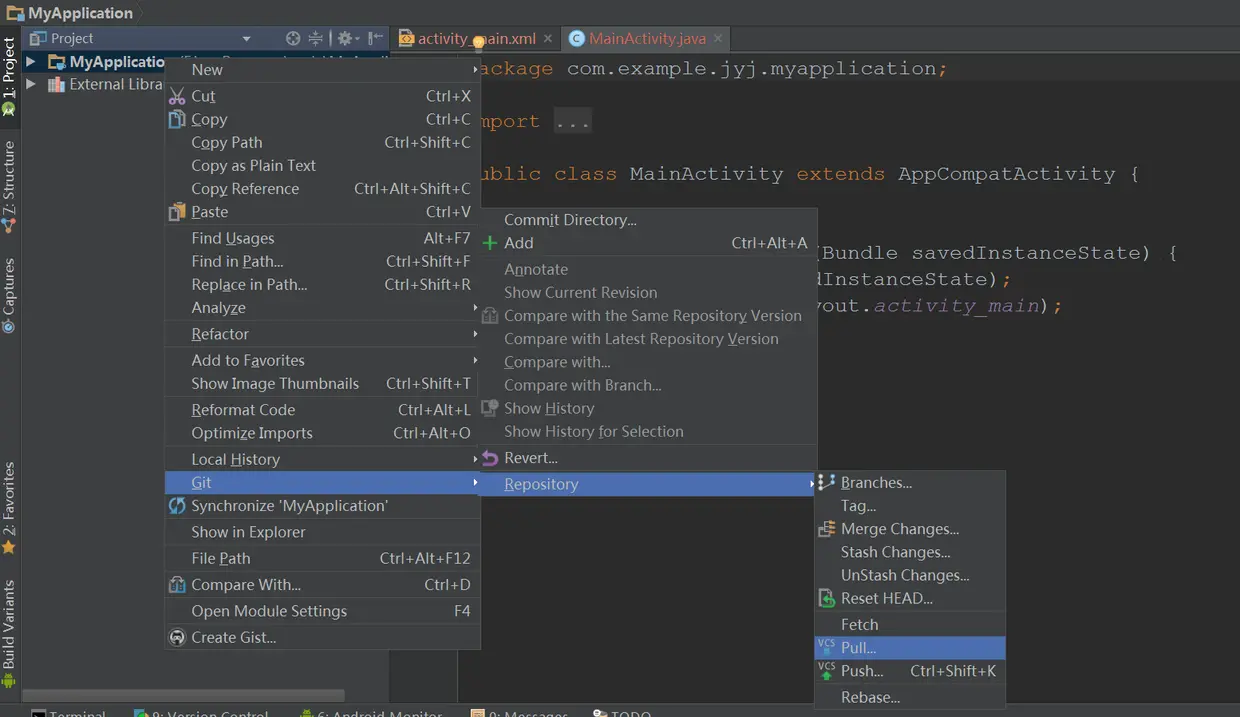The width and height of the screenshot is (1240, 717).
Task: Click the Reset HEAD icon
Action: (826, 598)
